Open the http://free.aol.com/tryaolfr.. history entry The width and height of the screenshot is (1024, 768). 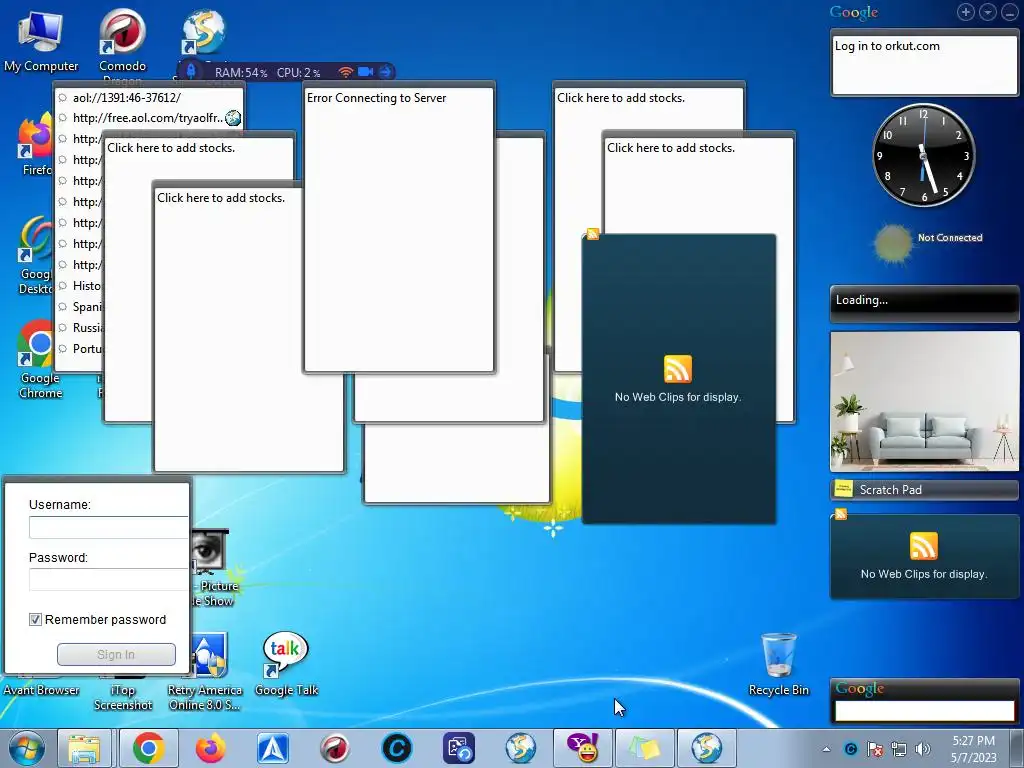tap(149, 118)
